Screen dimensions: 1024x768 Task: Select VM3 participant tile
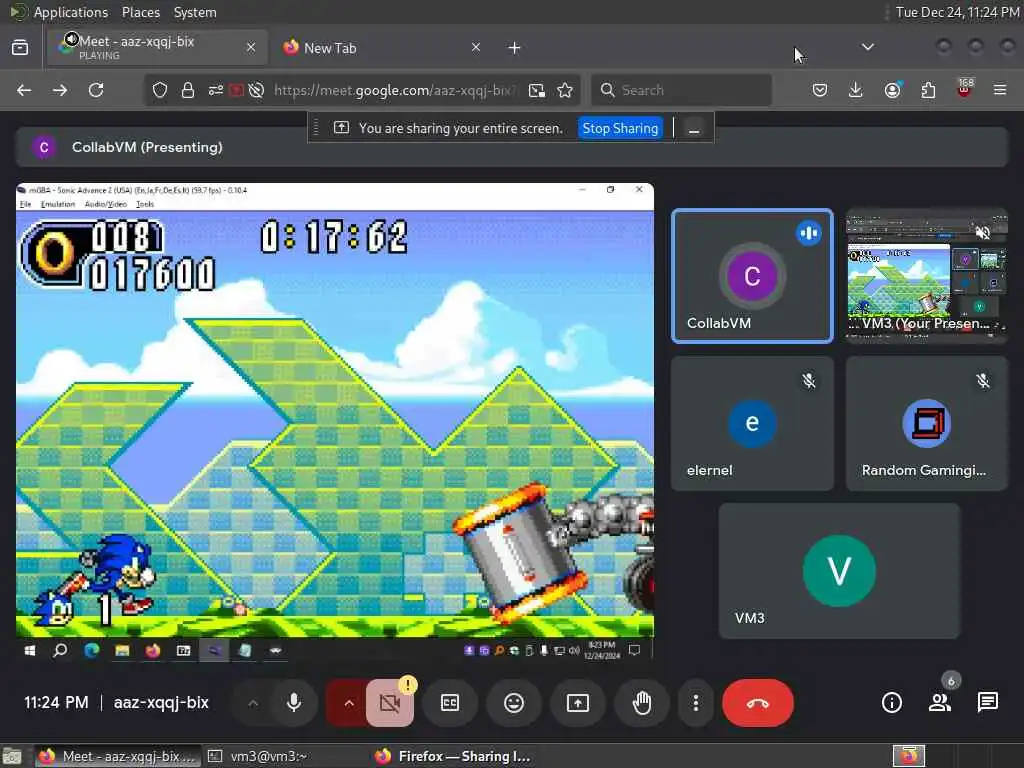coord(839,571)
